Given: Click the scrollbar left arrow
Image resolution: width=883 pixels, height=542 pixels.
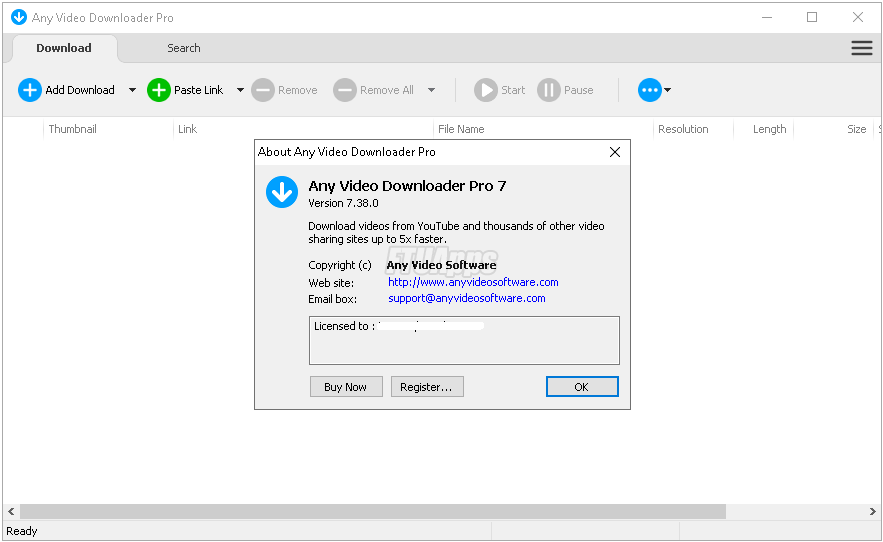Looking at the screenshot, I should coord(11,512).
